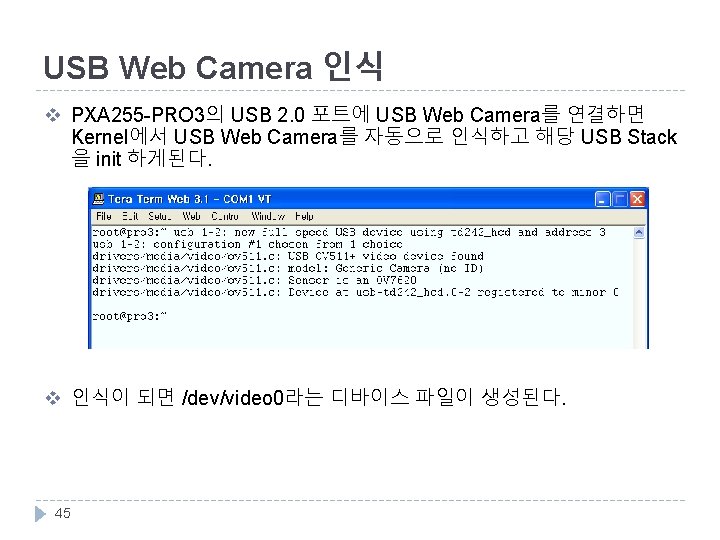
Task: Select the 'configuration #1 chosen from 1 choice' line
Action: point(248,244)
